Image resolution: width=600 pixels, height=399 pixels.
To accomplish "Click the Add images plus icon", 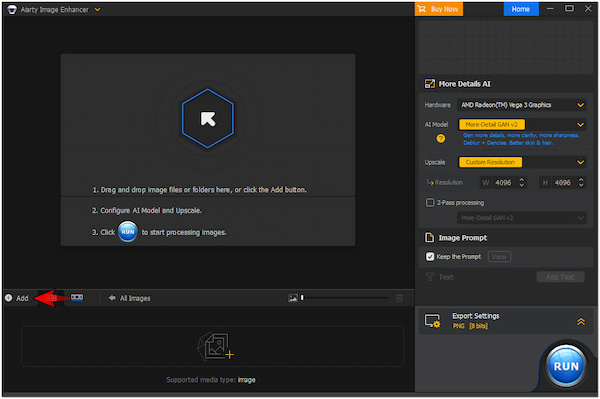I will 9,298.
